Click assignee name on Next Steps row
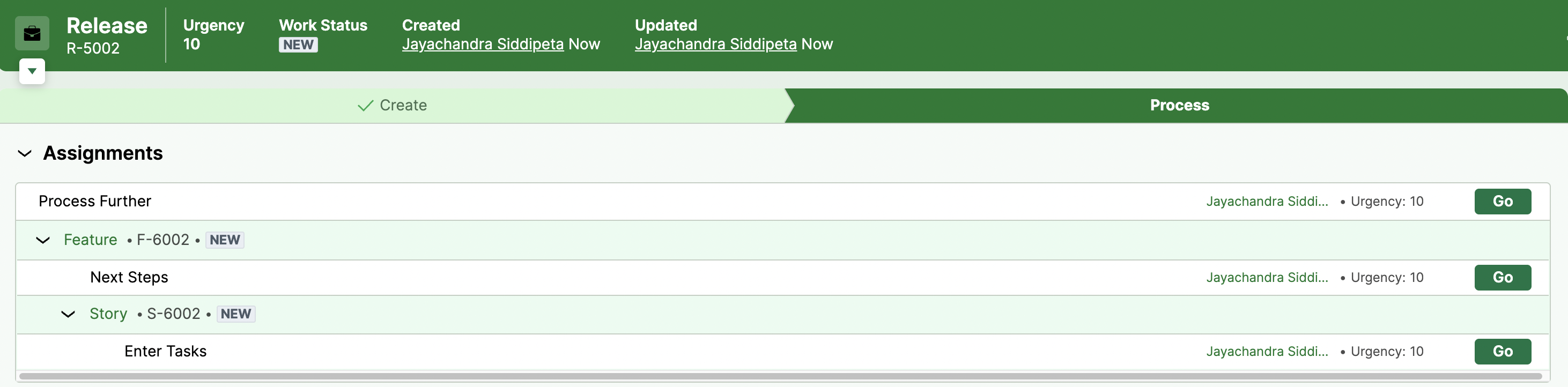Screen dimensions: 1568x387 (x=1266, y=278)
